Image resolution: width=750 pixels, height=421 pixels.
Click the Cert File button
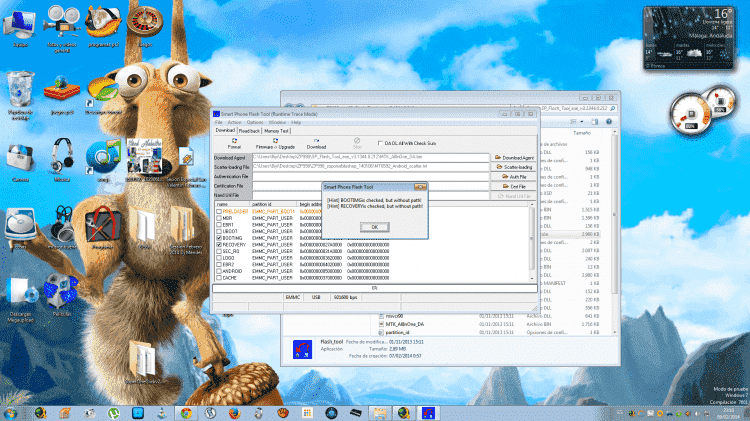[514, 186]
